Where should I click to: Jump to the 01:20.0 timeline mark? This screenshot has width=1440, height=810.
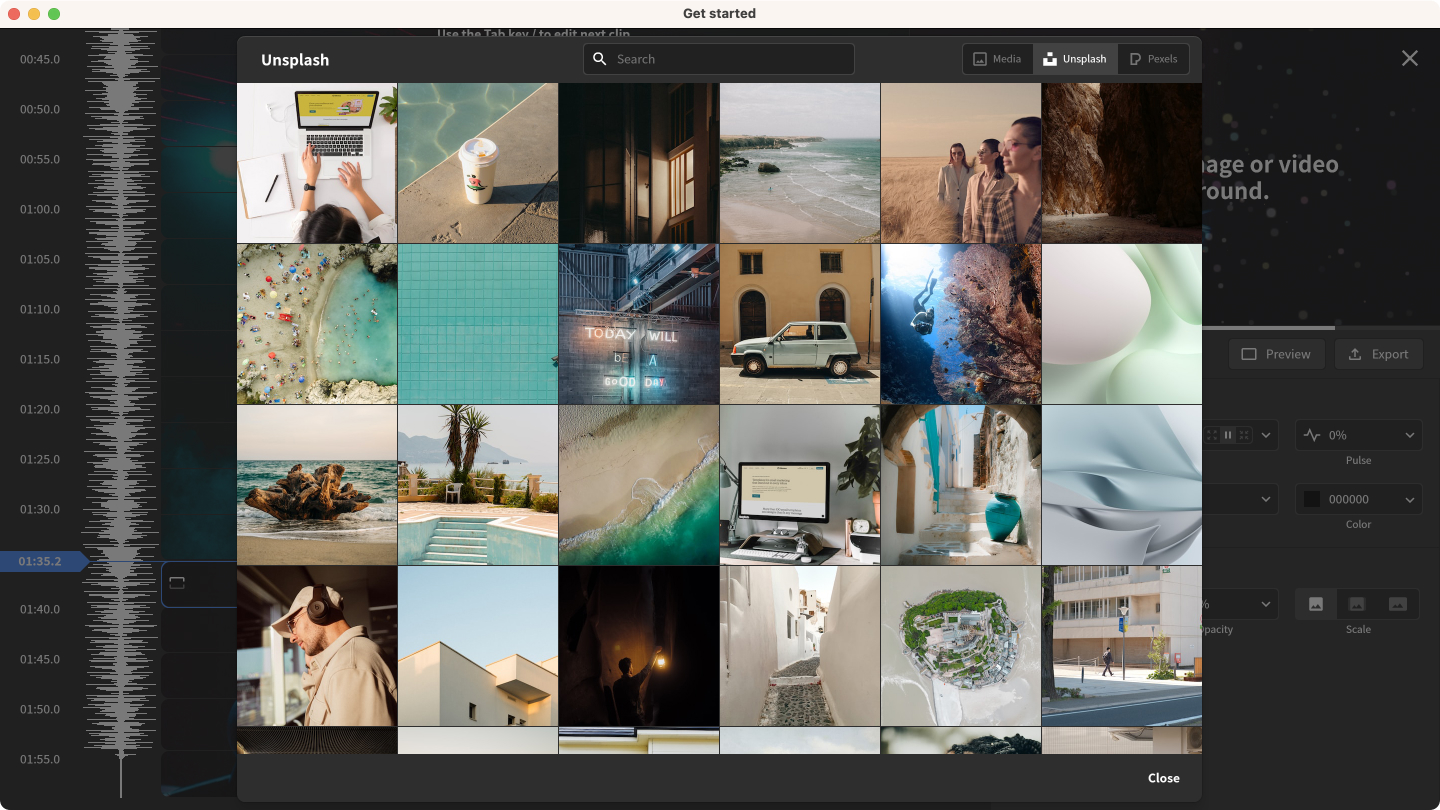(x=40, y=409)
